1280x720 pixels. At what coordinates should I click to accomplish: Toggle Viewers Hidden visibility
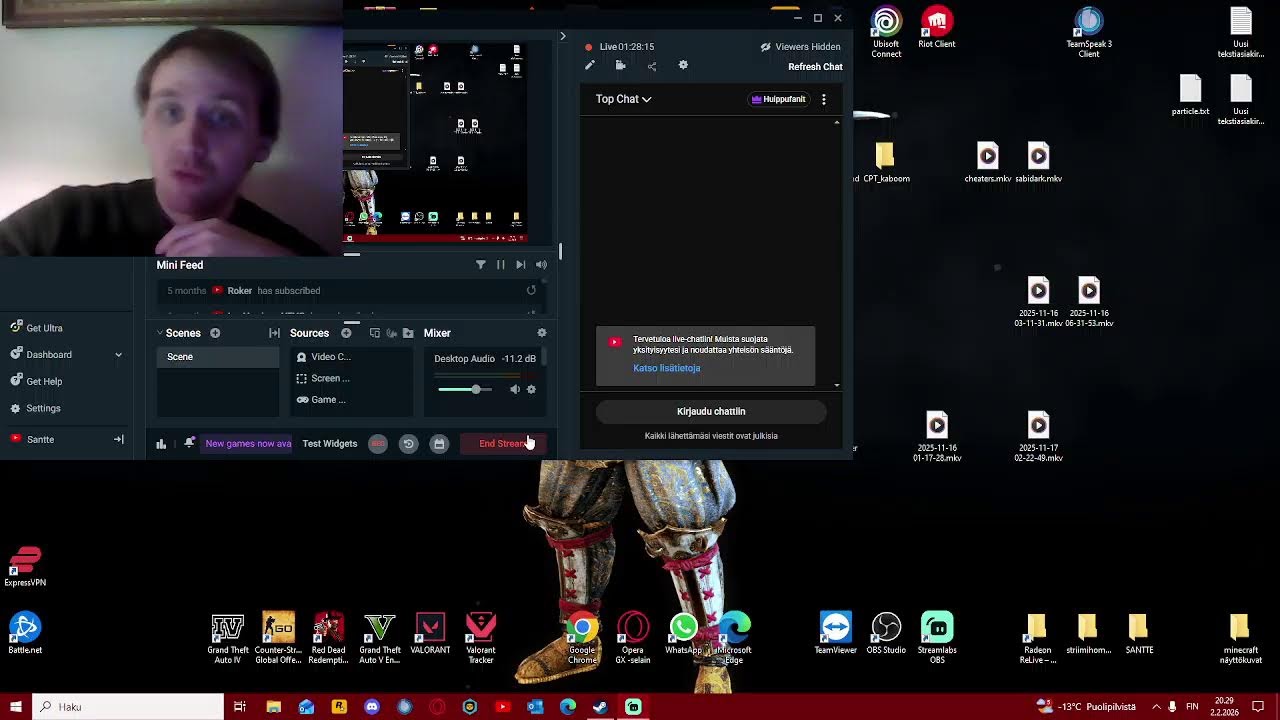pos(800,47)
